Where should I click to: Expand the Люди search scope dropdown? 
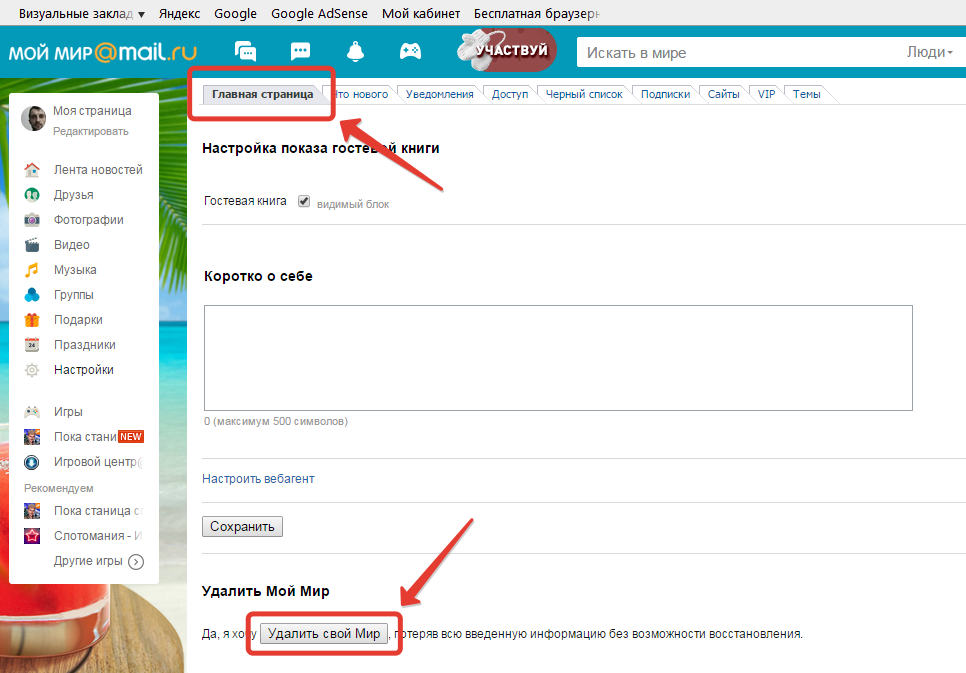(x=930, y=52)
